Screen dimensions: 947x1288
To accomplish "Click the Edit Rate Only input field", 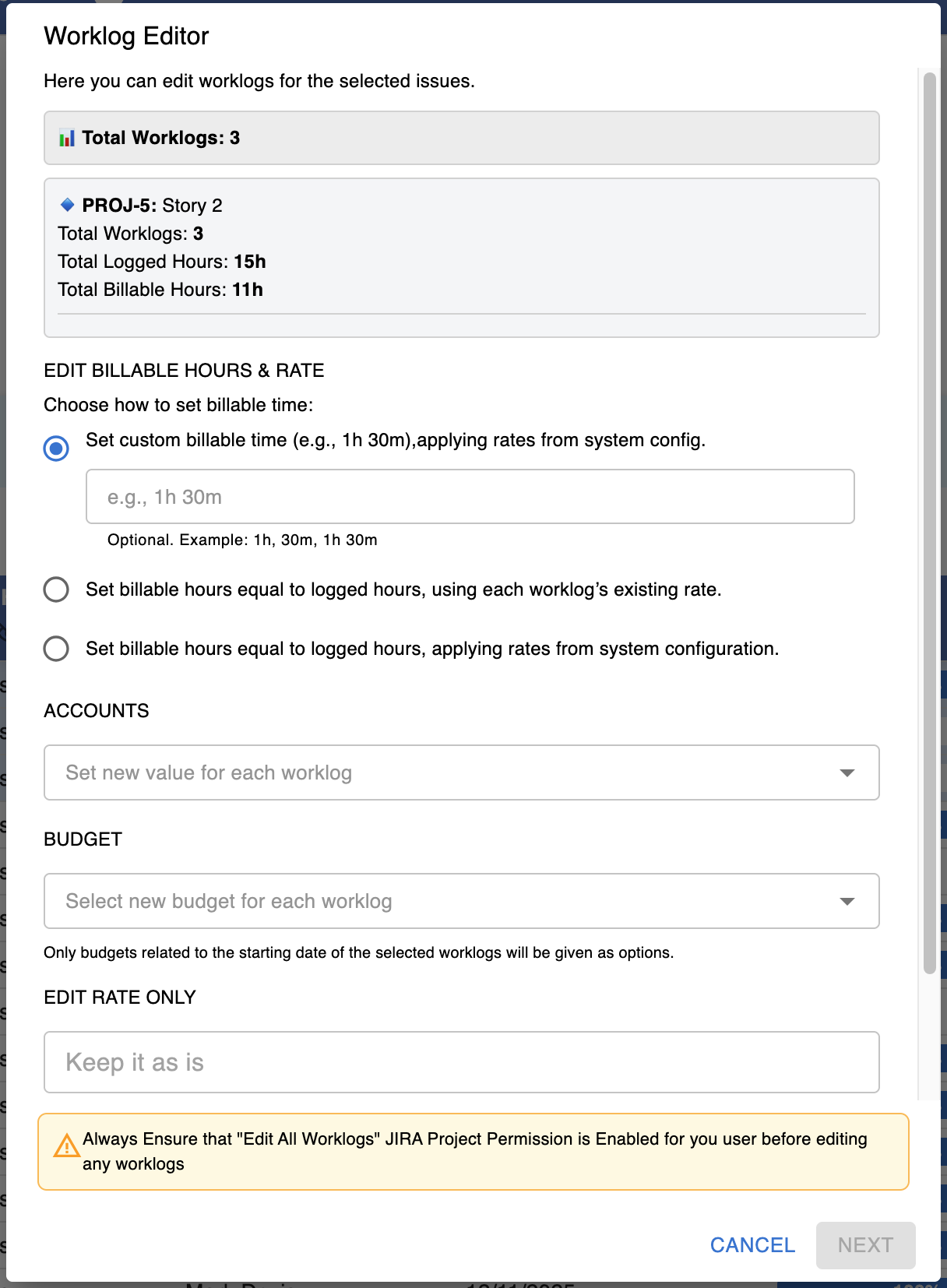I will pyautogui.click(x=462, y=1062).
